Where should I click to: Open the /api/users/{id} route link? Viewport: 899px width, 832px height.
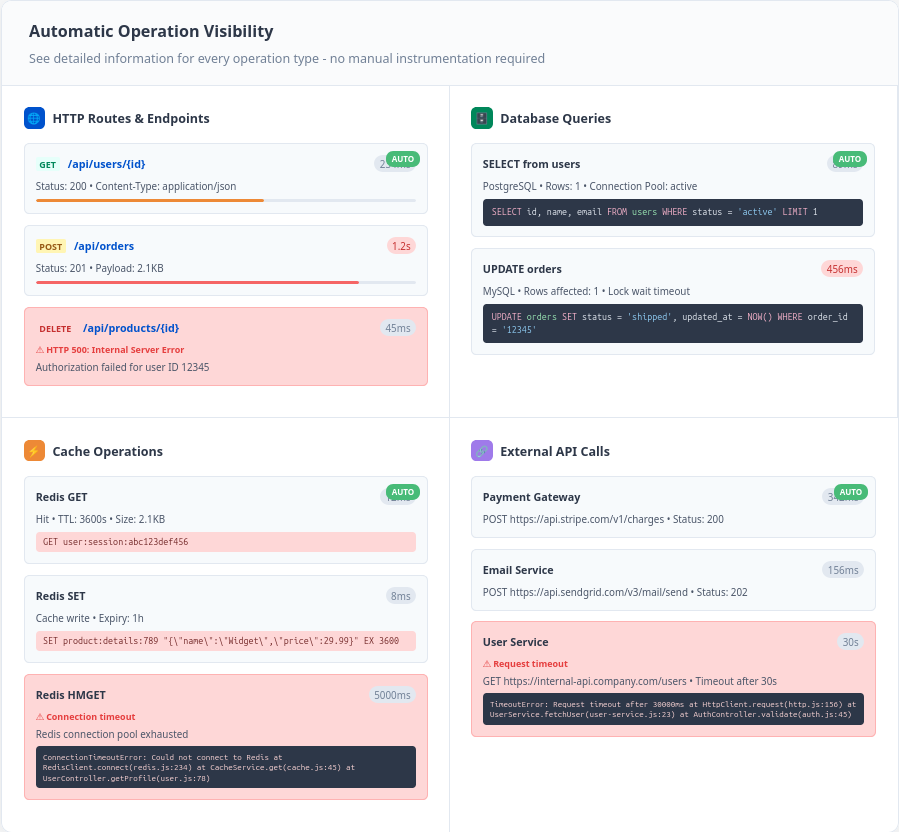(x=107, y=164)
